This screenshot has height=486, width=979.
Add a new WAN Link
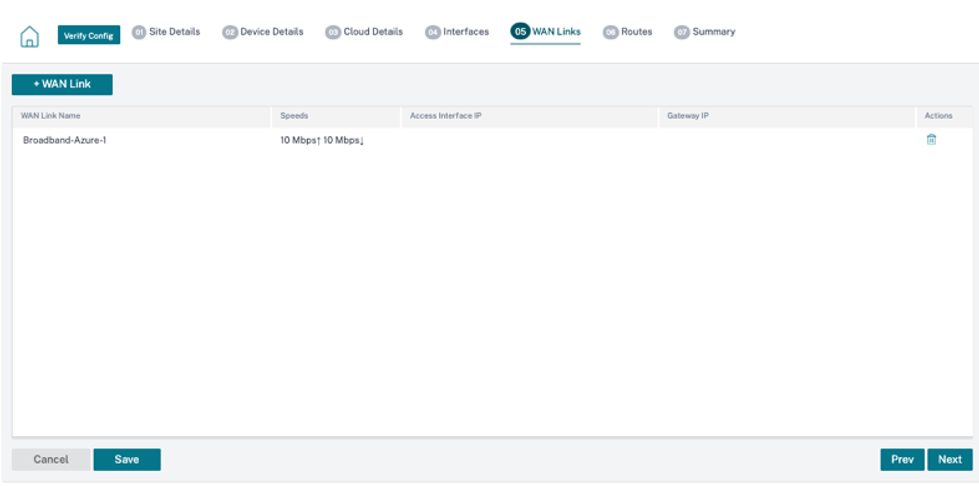62,84
